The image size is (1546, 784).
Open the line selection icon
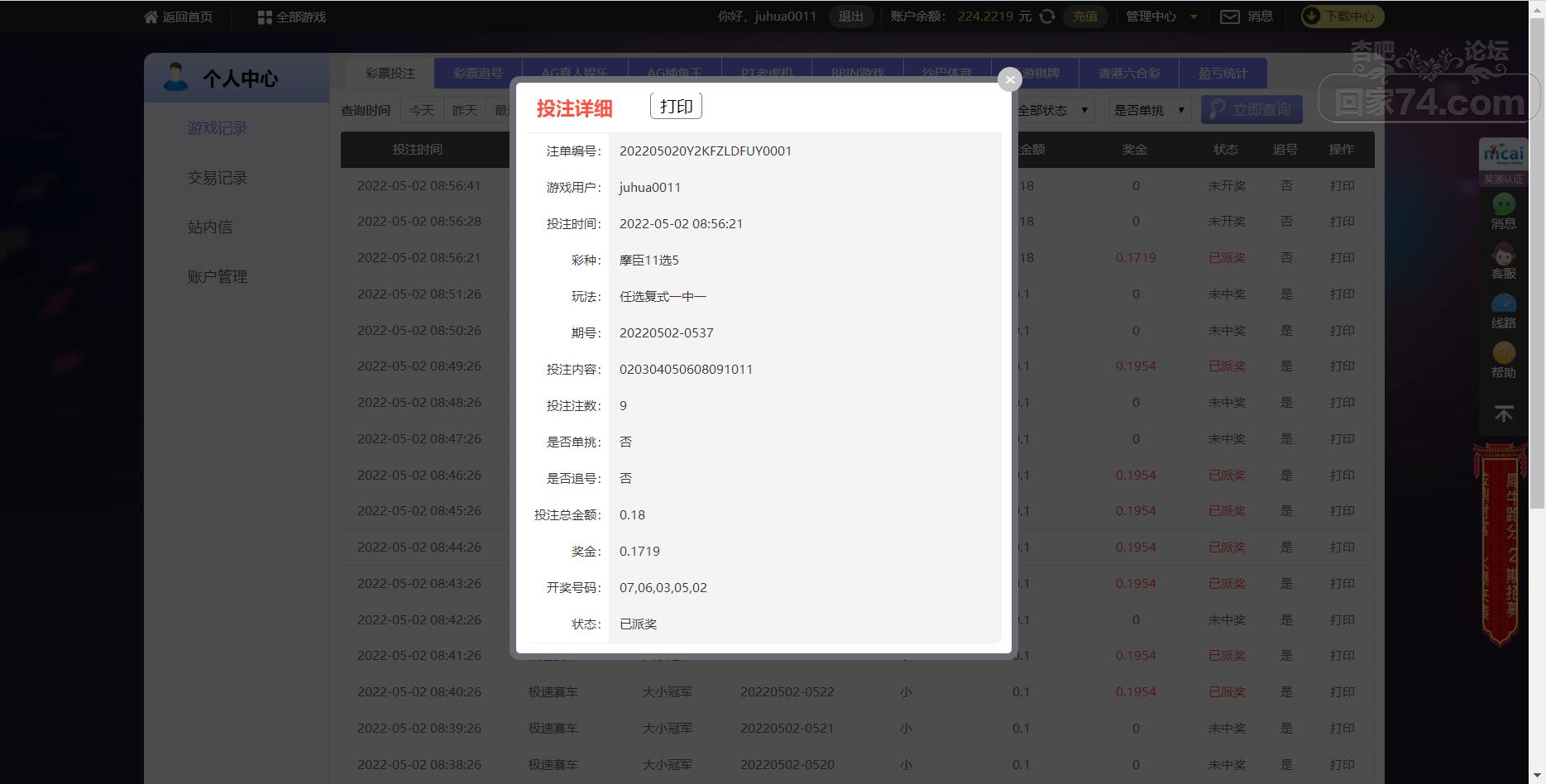1503,304
